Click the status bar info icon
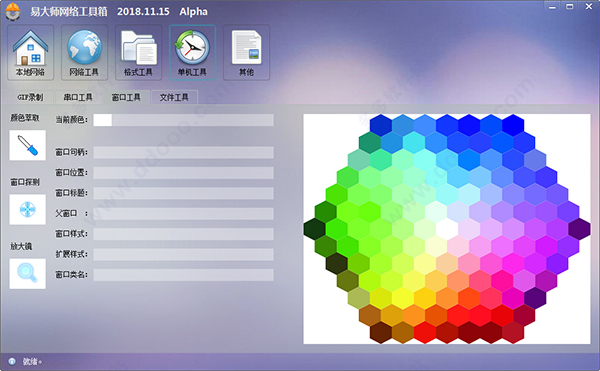The image size is (600, 371). 12,361
